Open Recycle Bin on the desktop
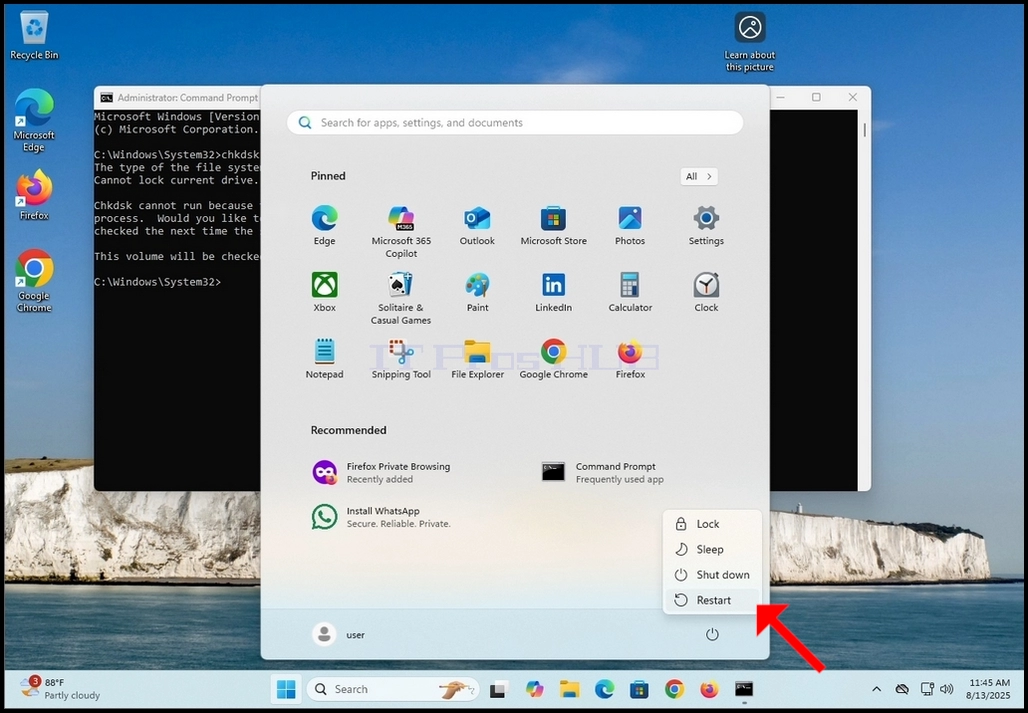 point(34,35)
